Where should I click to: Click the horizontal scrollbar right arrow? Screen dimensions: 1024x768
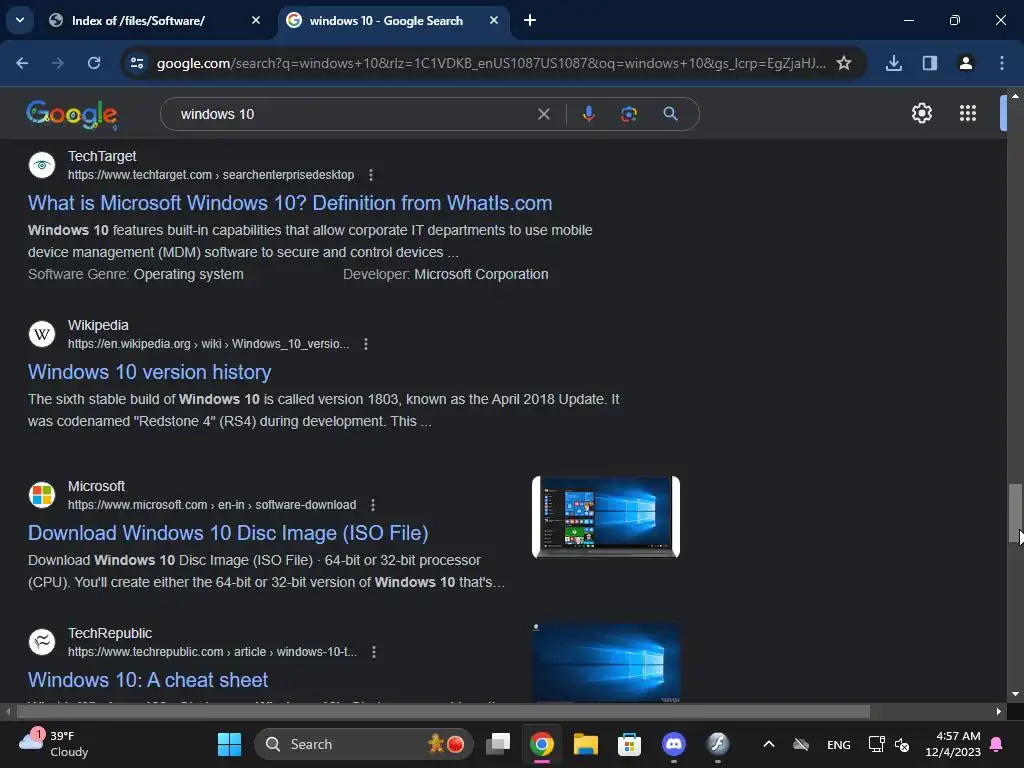point(999,711)
